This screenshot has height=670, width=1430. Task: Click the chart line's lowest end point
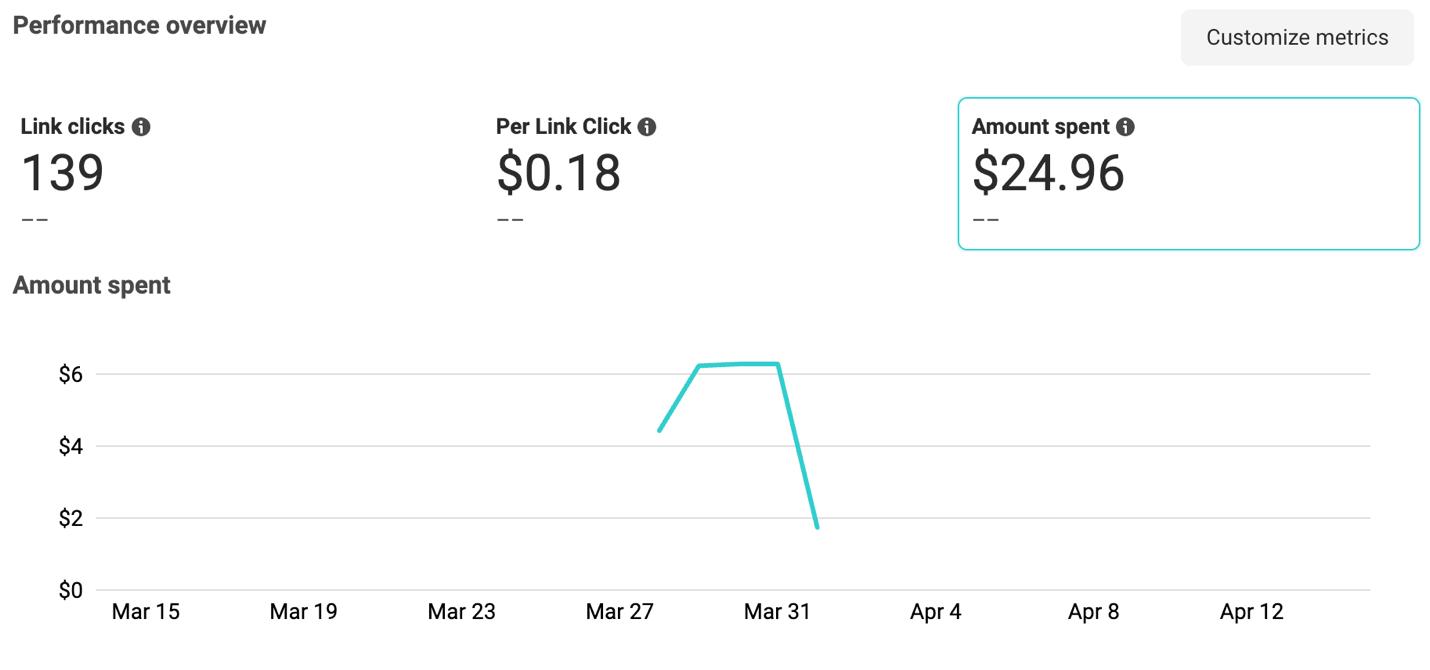pyautogui.click(x=817, y=526)
